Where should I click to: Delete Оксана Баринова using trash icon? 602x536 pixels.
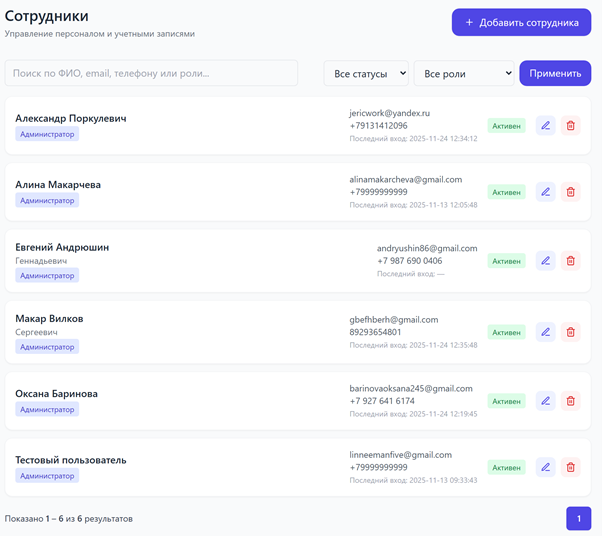click(x=571, y=401)
